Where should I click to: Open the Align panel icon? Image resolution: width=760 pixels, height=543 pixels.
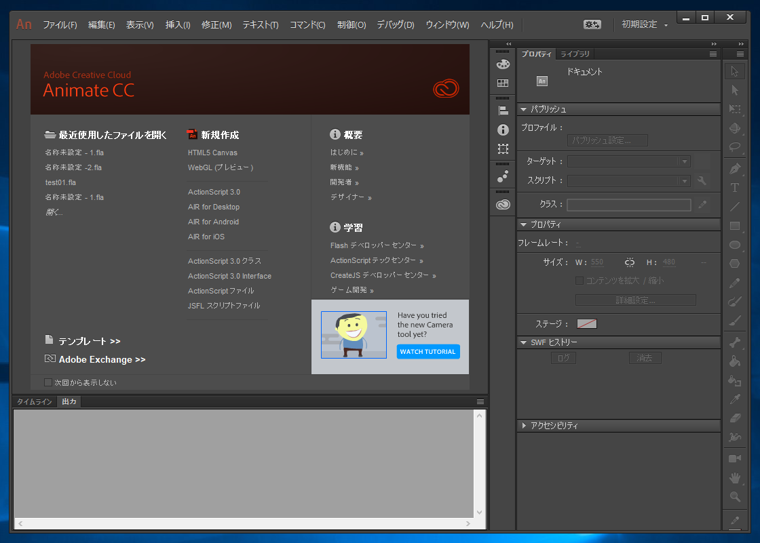point(503,111)
